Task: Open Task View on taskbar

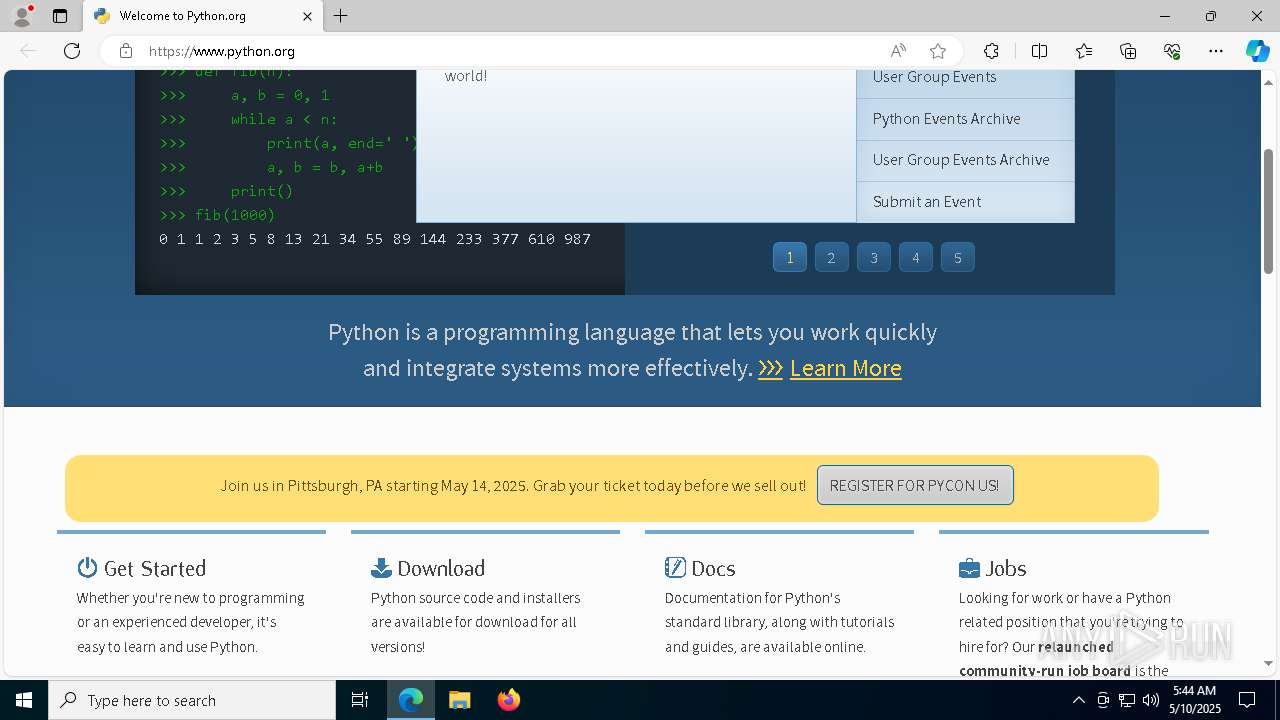Action: pyautogui.click(x=360, y=700)
